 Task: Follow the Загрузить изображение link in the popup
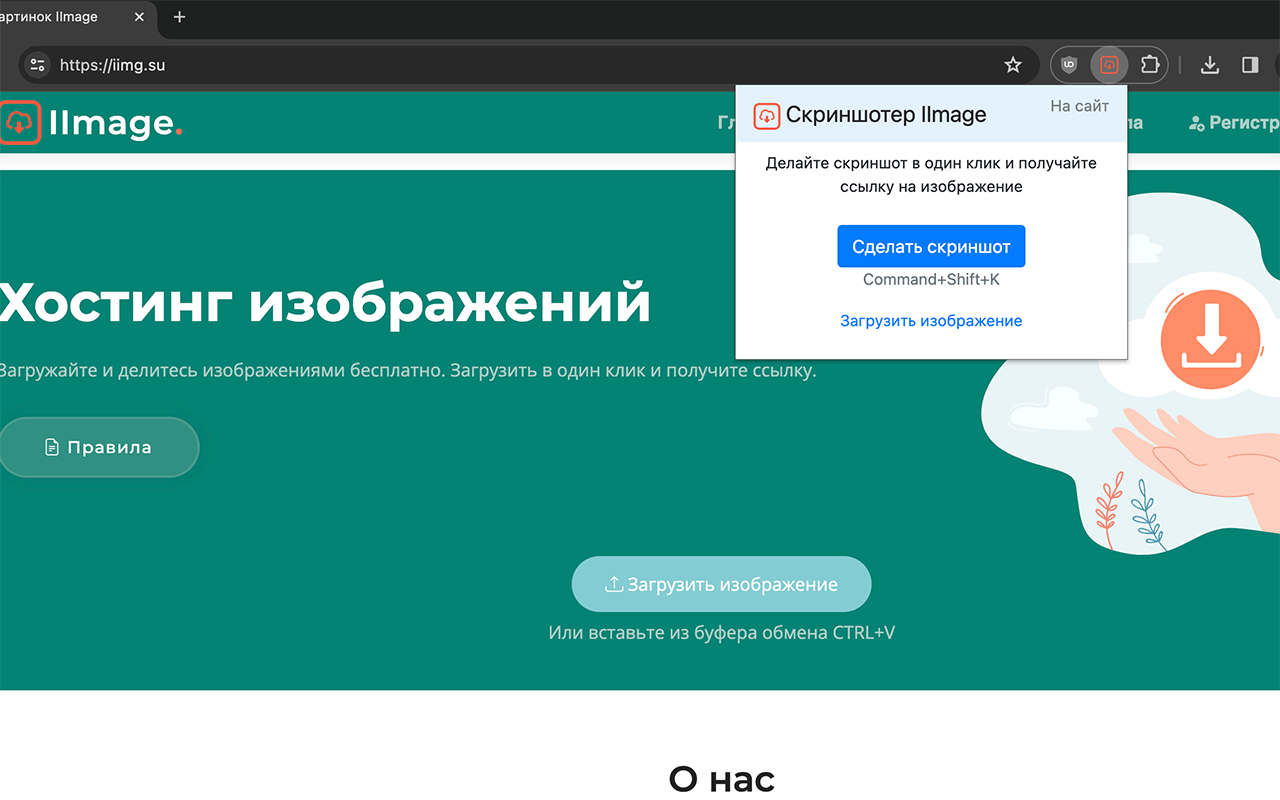[931, 320]
